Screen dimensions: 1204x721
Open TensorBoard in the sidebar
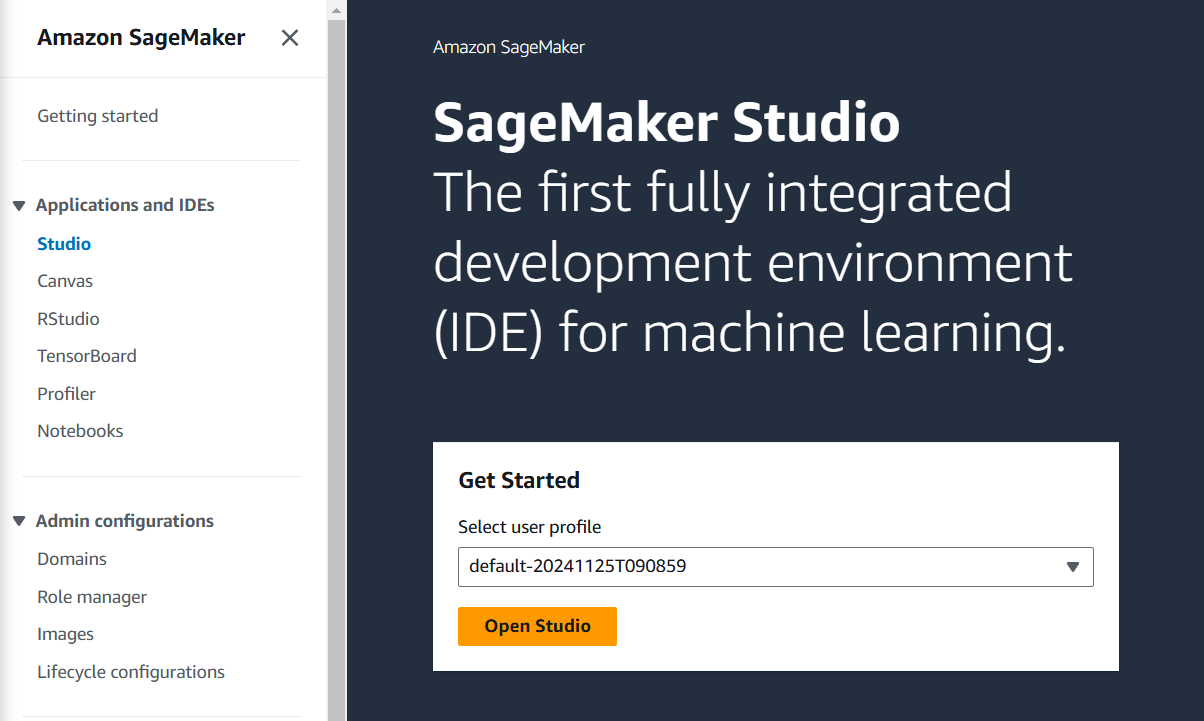click(x=87, y=356)
